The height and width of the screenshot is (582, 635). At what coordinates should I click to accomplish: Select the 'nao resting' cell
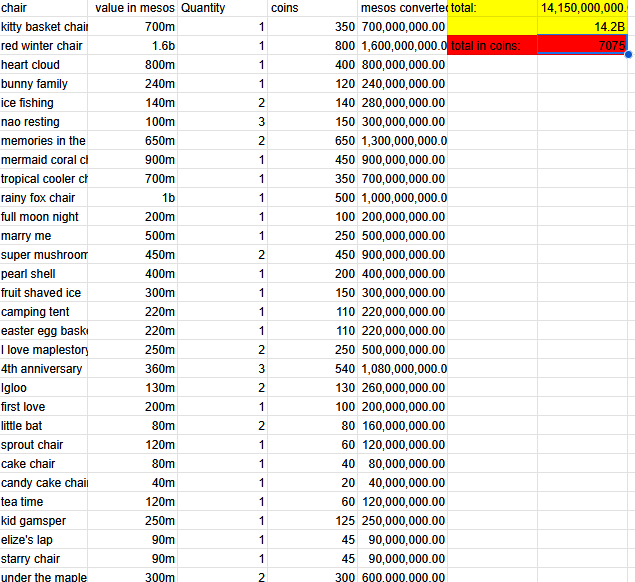tap(44, 122)
